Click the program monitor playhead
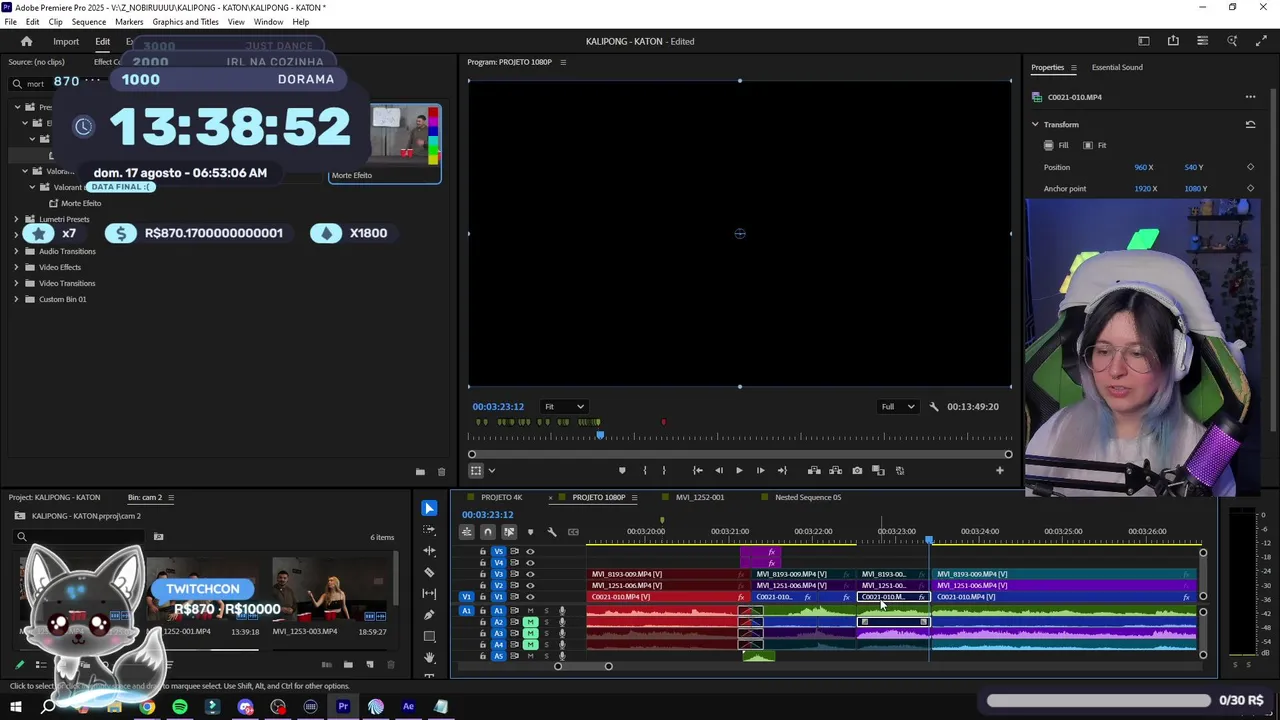The height and width of the screenshot is (720, 1280). coord(600,434)
